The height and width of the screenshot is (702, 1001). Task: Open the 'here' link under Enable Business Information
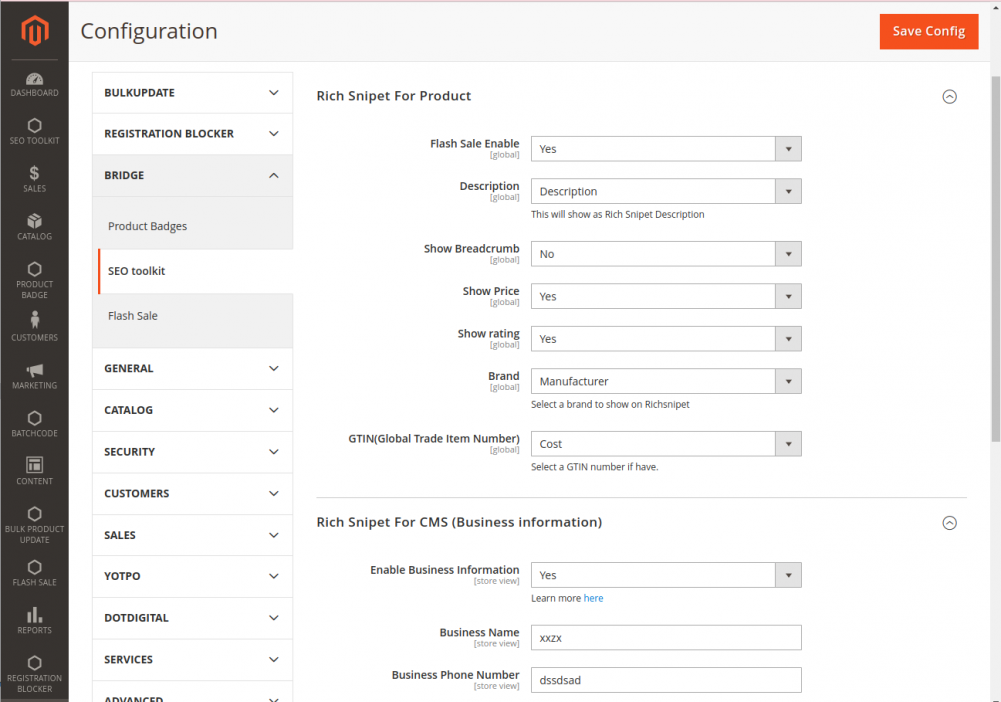[x=594, y=597]
